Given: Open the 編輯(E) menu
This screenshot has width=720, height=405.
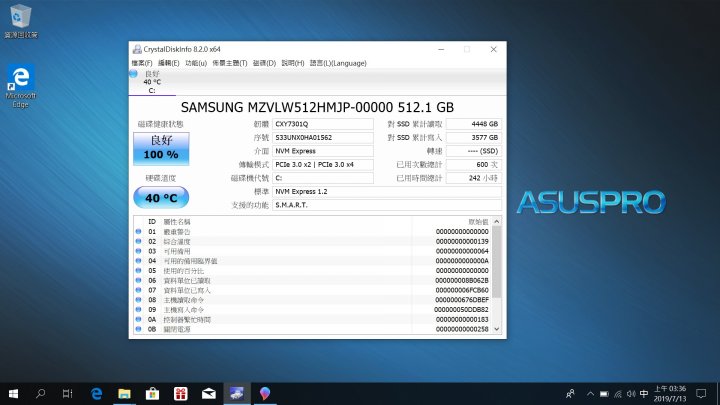Looking at the screenshot, I should point(169,63).
